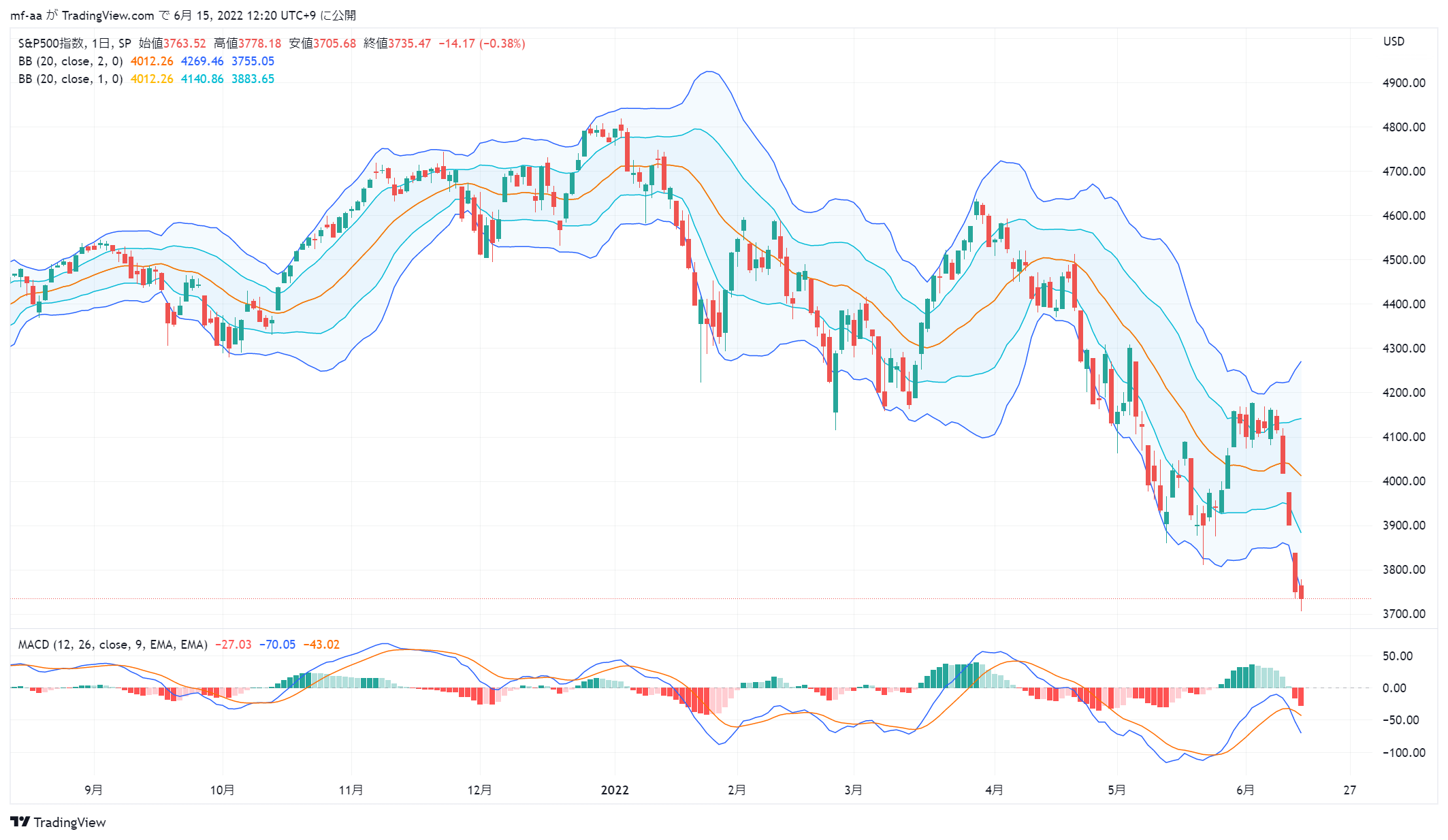This screenshot has height=840, width=1448.
Task: Click the 2022 year marker on time axis
Action: tap(615, 790)
